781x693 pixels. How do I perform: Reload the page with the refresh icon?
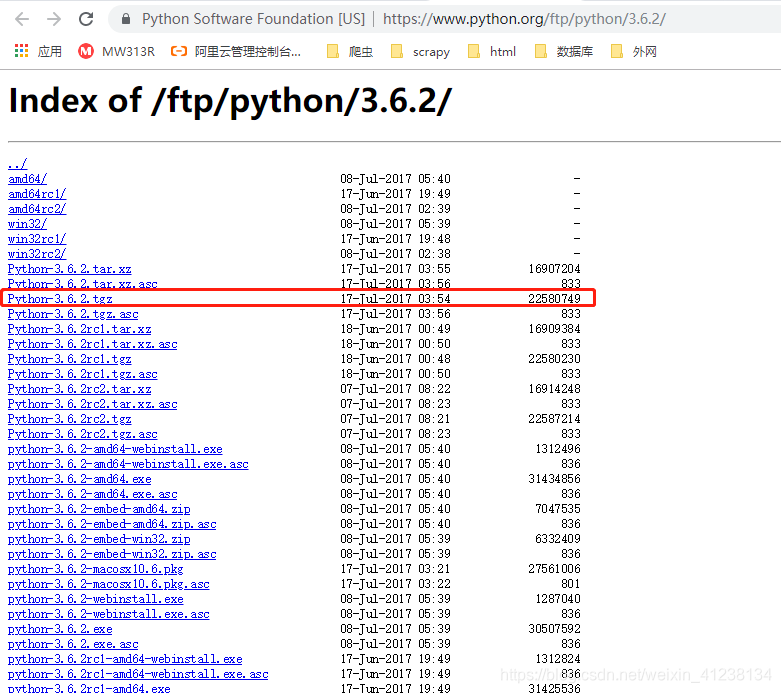pos(86,19)
